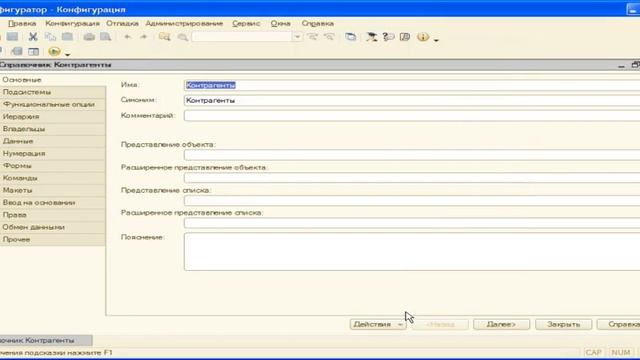Click the Copy toolbar icon

(50, 37)
